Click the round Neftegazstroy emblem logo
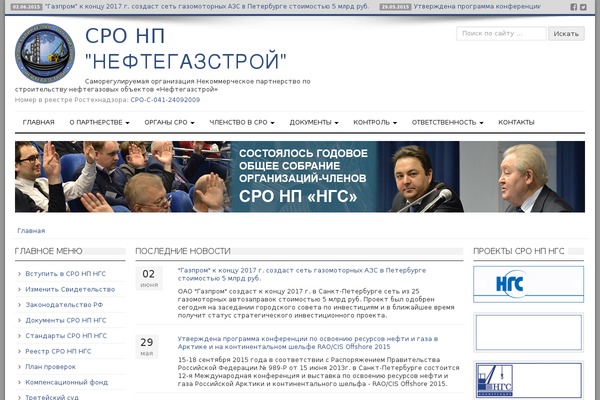This screenshot has height=400, width=600. 45,53
